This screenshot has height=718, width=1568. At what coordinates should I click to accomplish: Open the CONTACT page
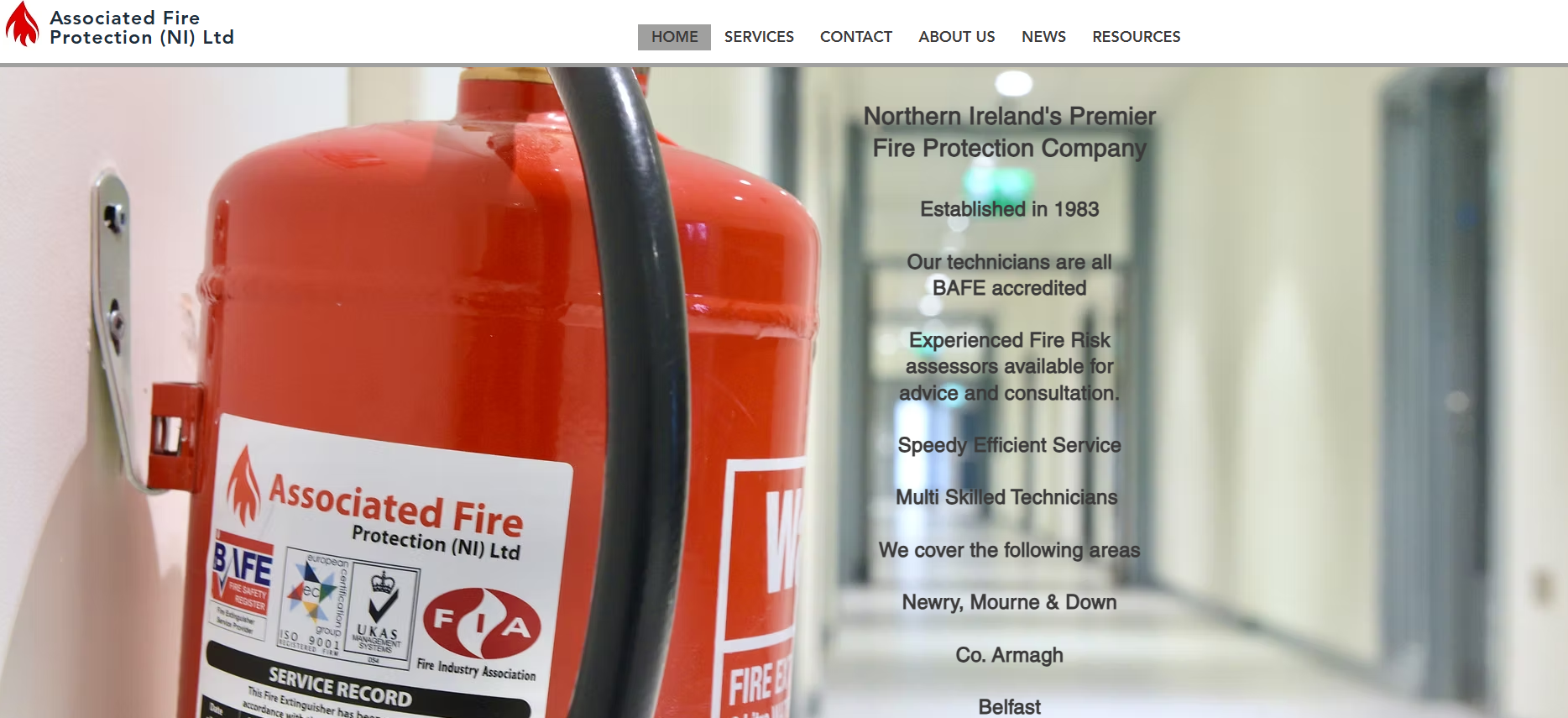[x=855, y=37]
